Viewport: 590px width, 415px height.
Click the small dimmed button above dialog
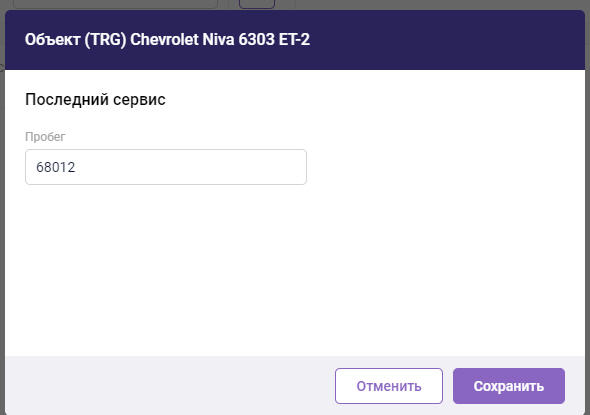pos(257,4)
